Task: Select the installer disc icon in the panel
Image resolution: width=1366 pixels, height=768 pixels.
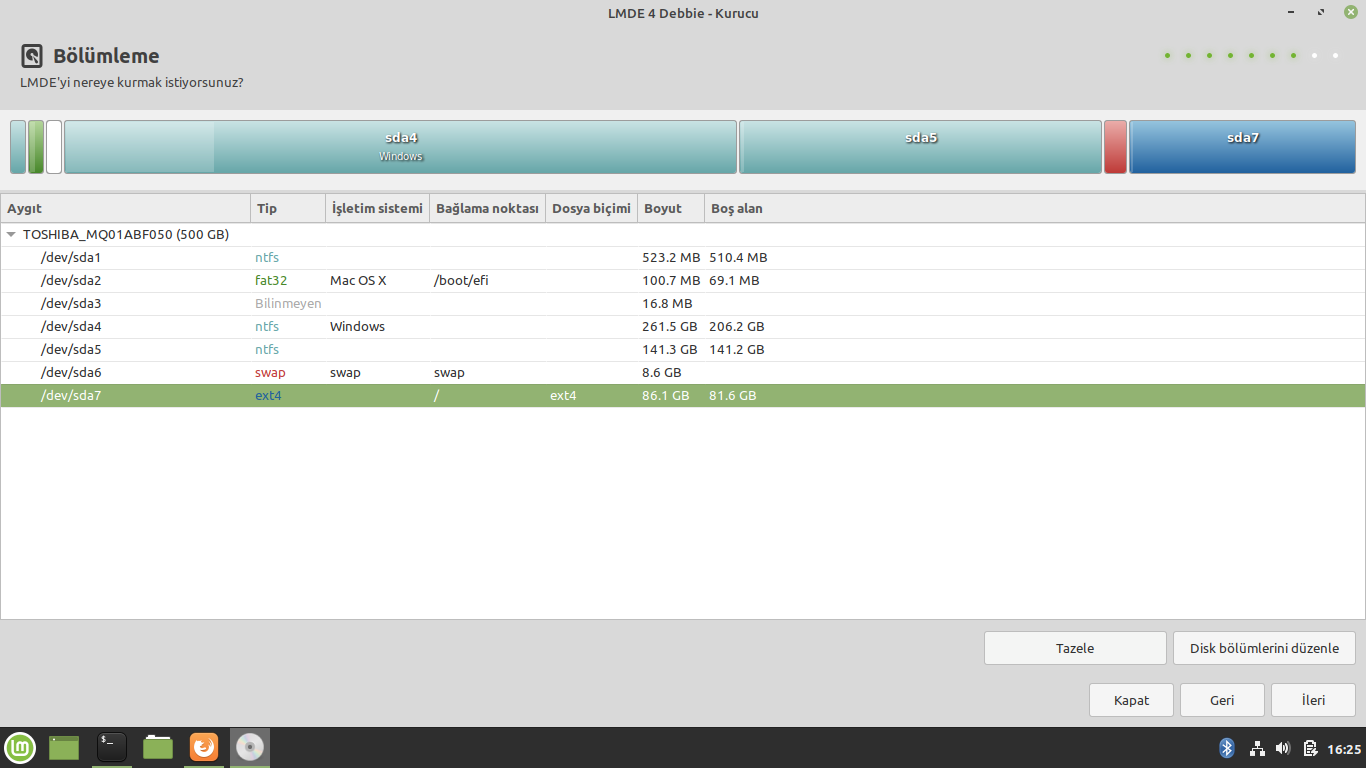Action: click(x=250, y=747)
